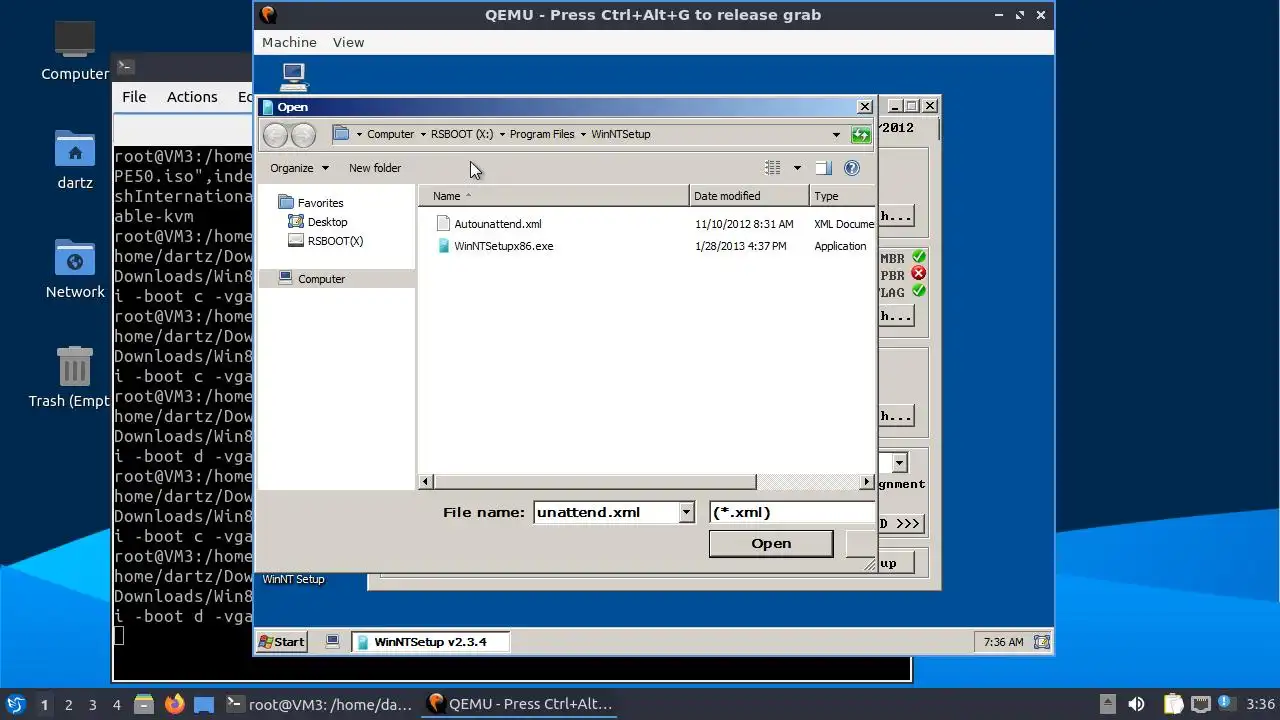Viewport: 1280px width, 720px height.
Task: Go forward with the Open dialog forward arrow
Action: [x=303, y=134]
